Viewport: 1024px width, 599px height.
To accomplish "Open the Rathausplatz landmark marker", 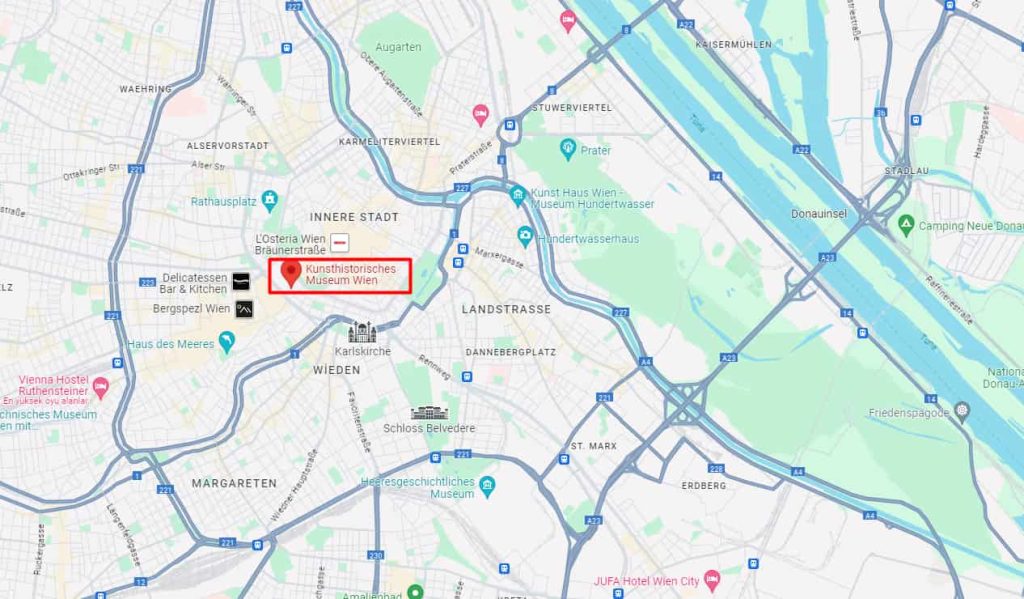I will pos(270,201).
